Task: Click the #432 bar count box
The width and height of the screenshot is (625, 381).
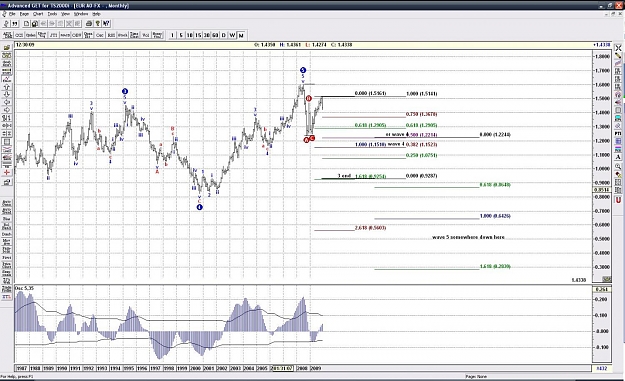Action: pyautogui.click(x=602, y=368)
